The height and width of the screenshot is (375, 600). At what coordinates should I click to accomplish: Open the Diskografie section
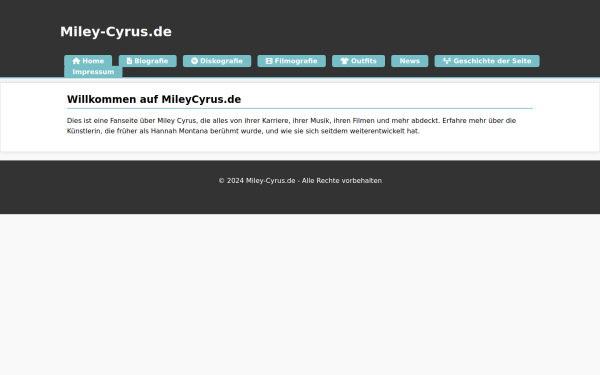(x=217, y=61)
